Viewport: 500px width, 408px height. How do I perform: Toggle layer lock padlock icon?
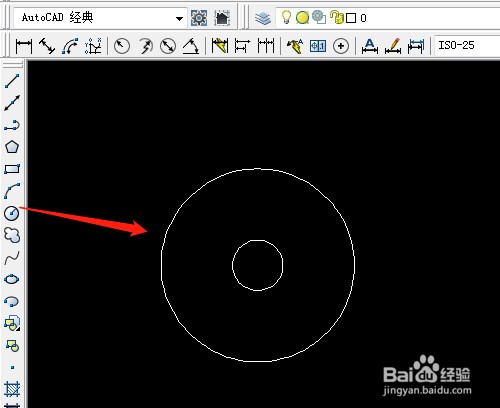coord(336,17)
